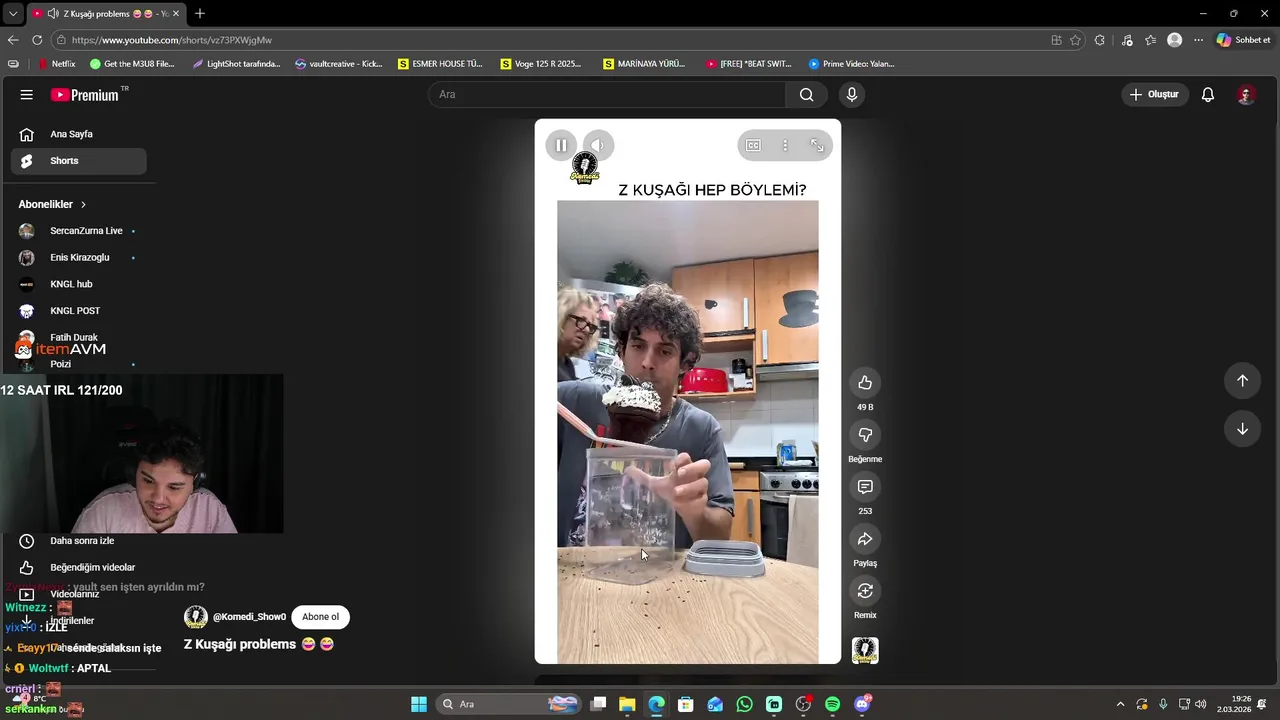Subscribe with the Abone ol button

(x=320, y=617)
